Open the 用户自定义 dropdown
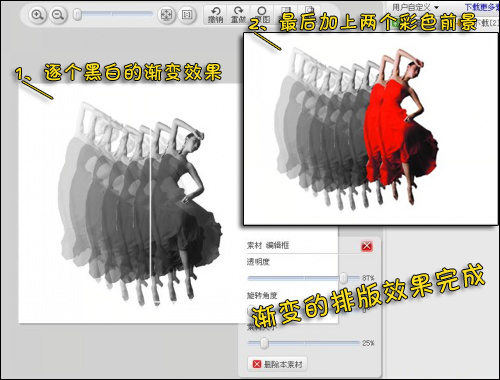This screenshot has width=500, height=380. point(415,7)
